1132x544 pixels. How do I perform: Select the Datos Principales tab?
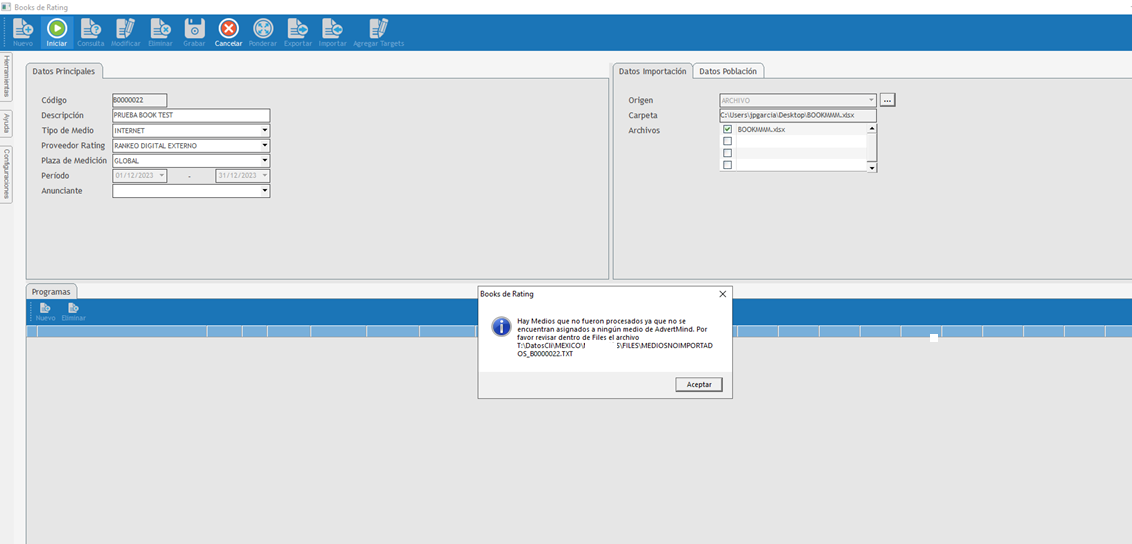[x=64, y=71]
